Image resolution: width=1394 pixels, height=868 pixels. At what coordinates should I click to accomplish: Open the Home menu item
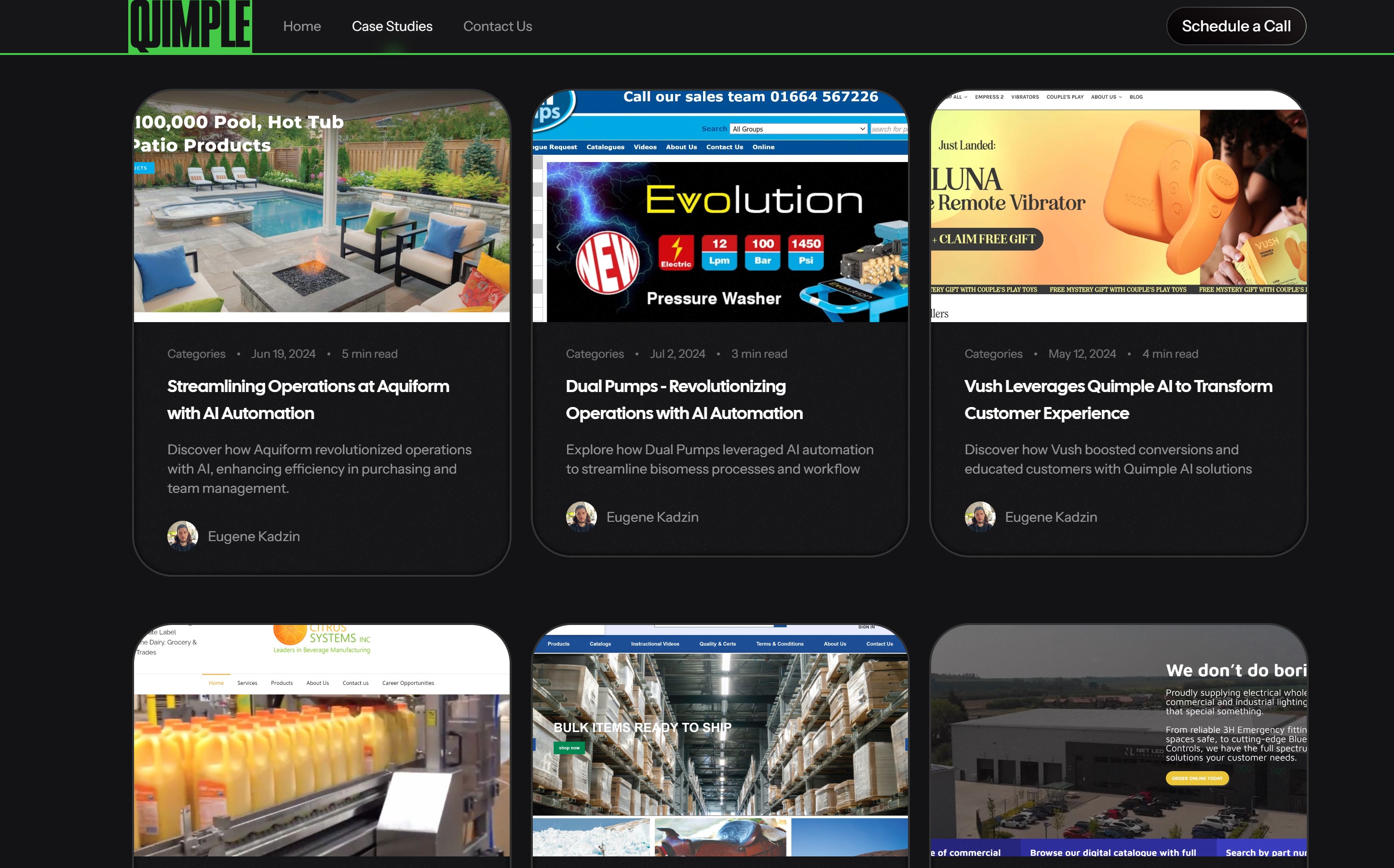pyautogui.click(x=302, y=27)
